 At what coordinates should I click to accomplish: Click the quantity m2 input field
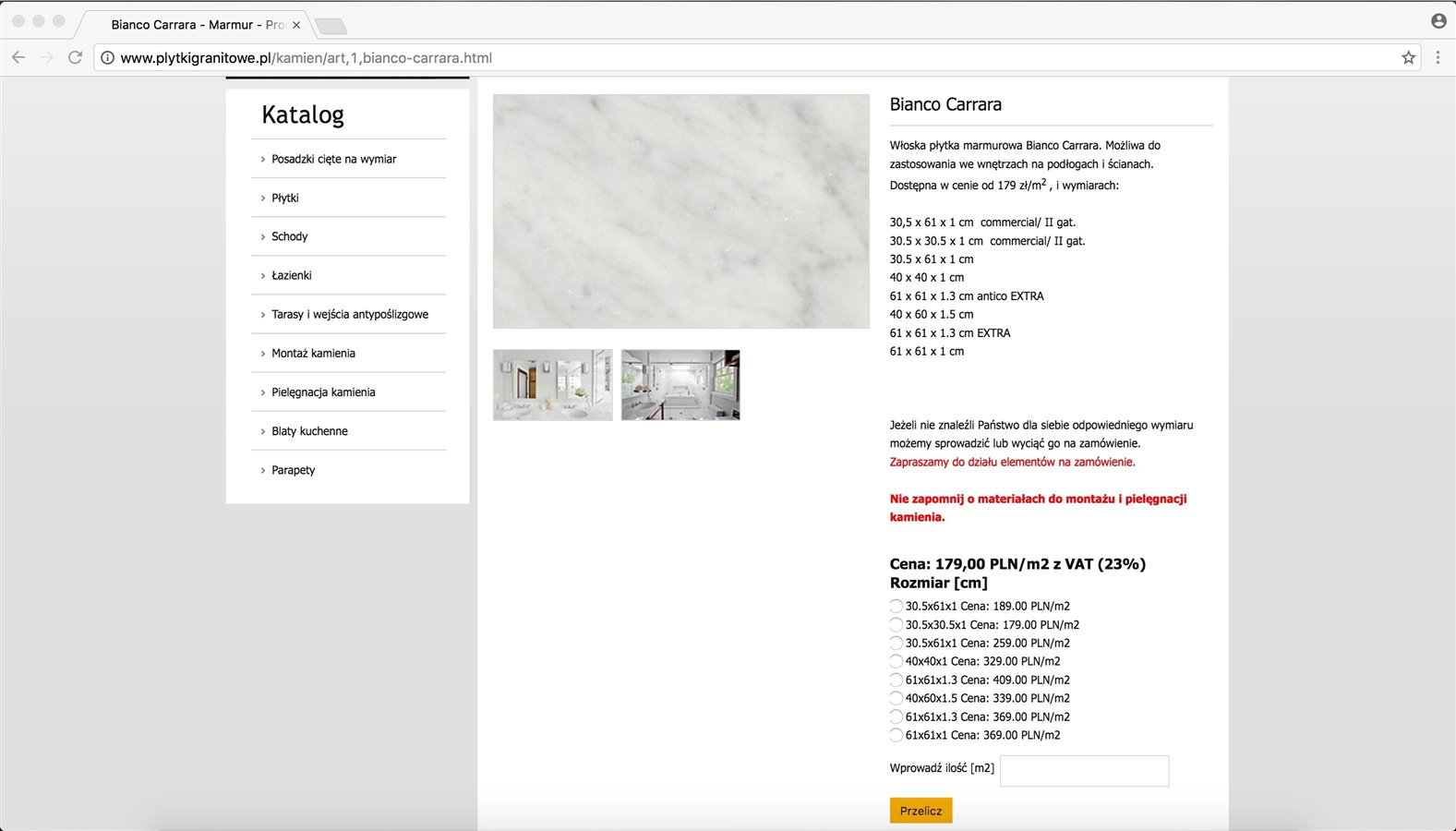tap(1084, 771)
